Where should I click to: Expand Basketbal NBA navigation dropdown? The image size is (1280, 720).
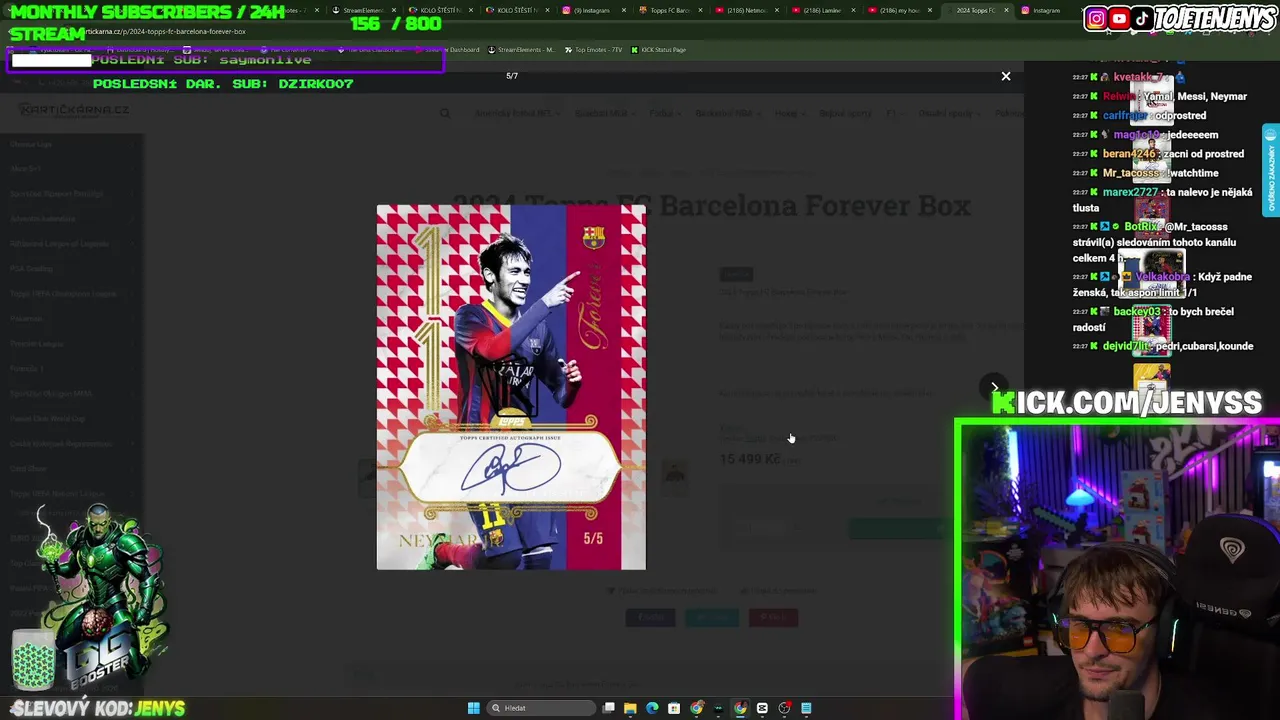[x=727, y=114]
